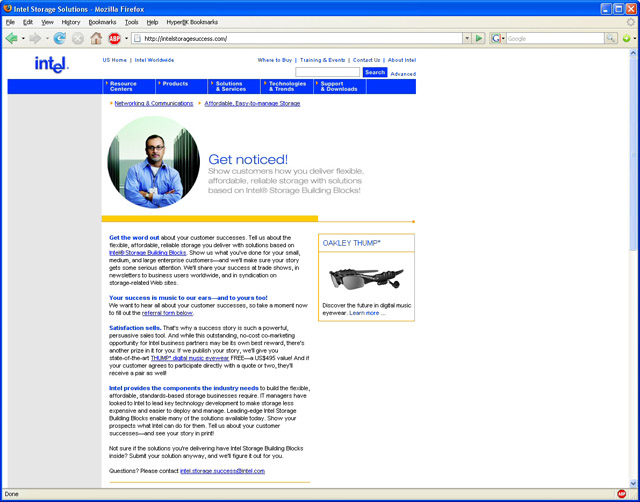Follow the Intel Worldwide link
This screenshot has width=640, height=502.
tap(154, 60)
